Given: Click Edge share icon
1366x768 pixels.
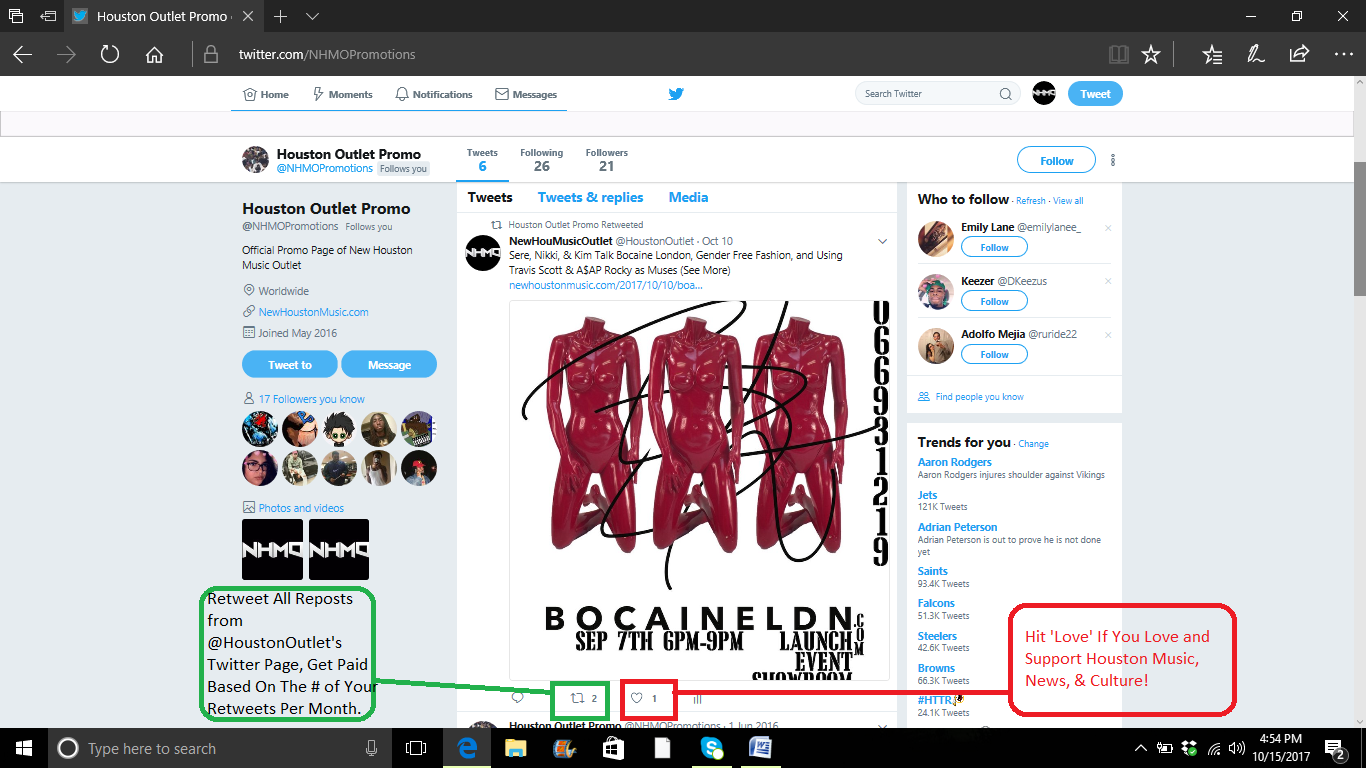Looking at the screenshot, I should click(1299, 54).
